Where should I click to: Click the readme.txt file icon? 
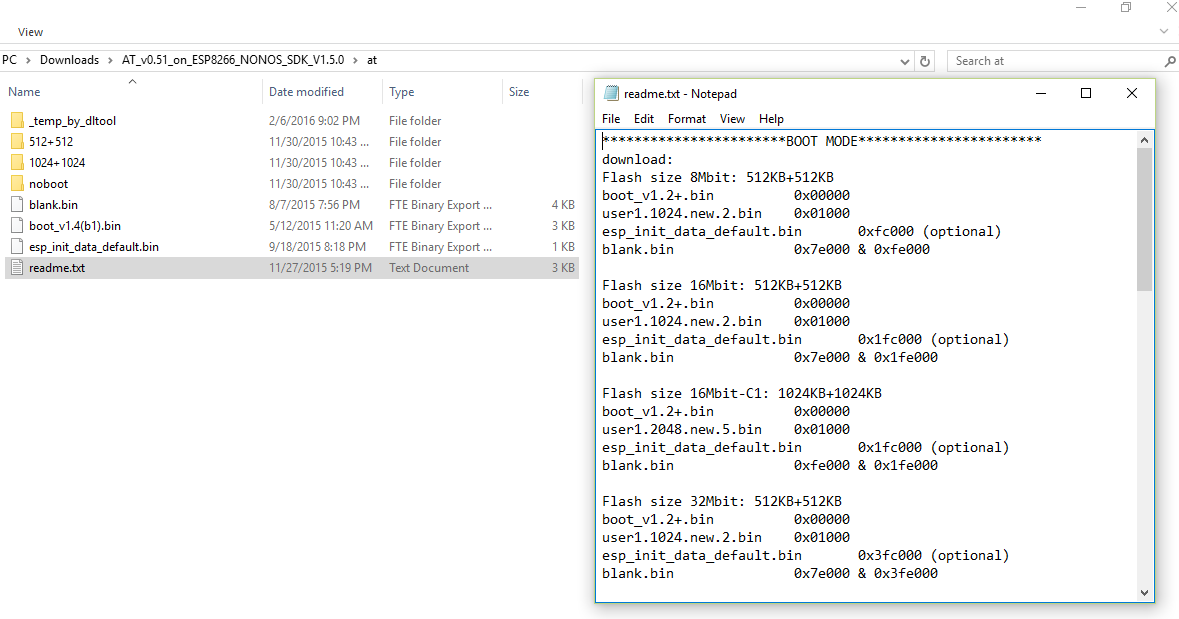pyautogui.click(x=16, y=268)
